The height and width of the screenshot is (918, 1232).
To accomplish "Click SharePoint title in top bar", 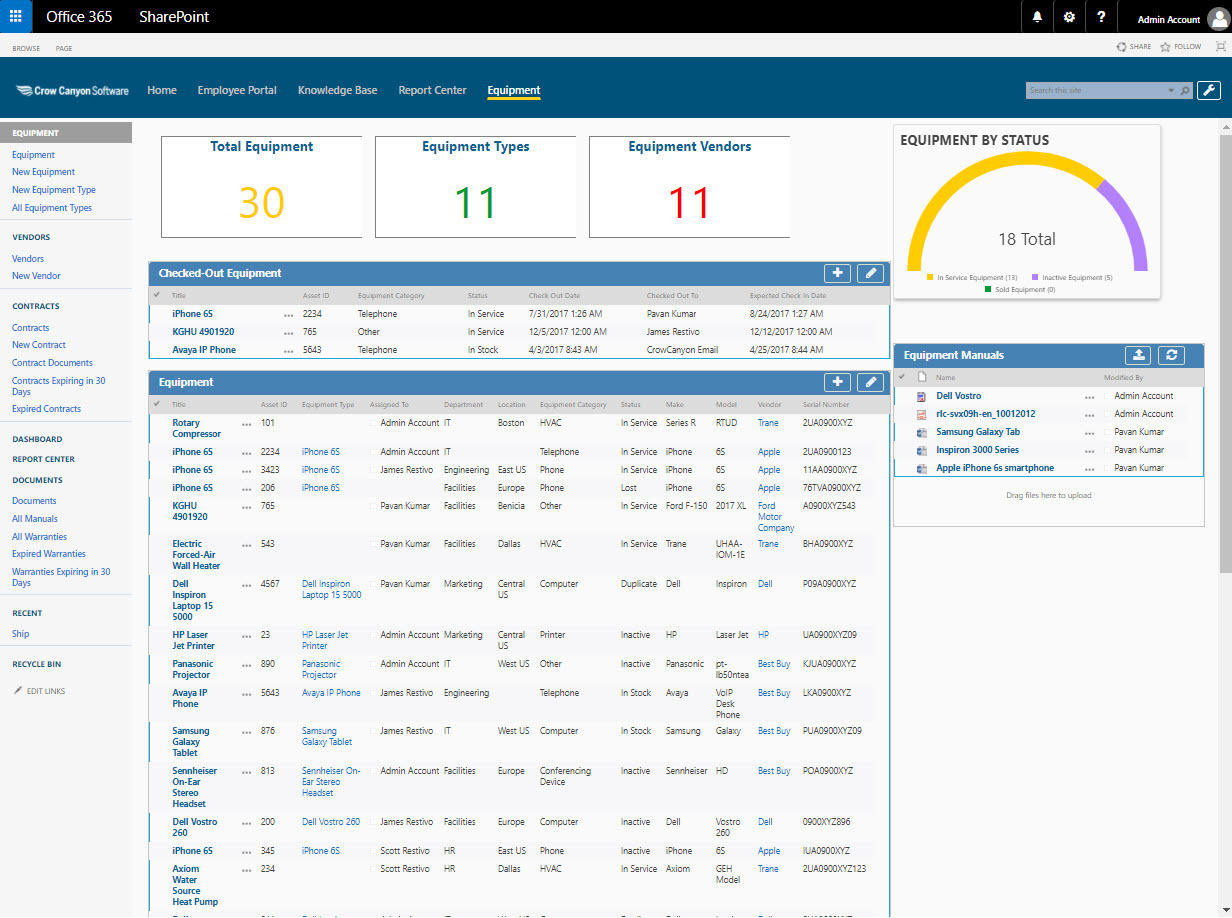I will tap(174, 17).
